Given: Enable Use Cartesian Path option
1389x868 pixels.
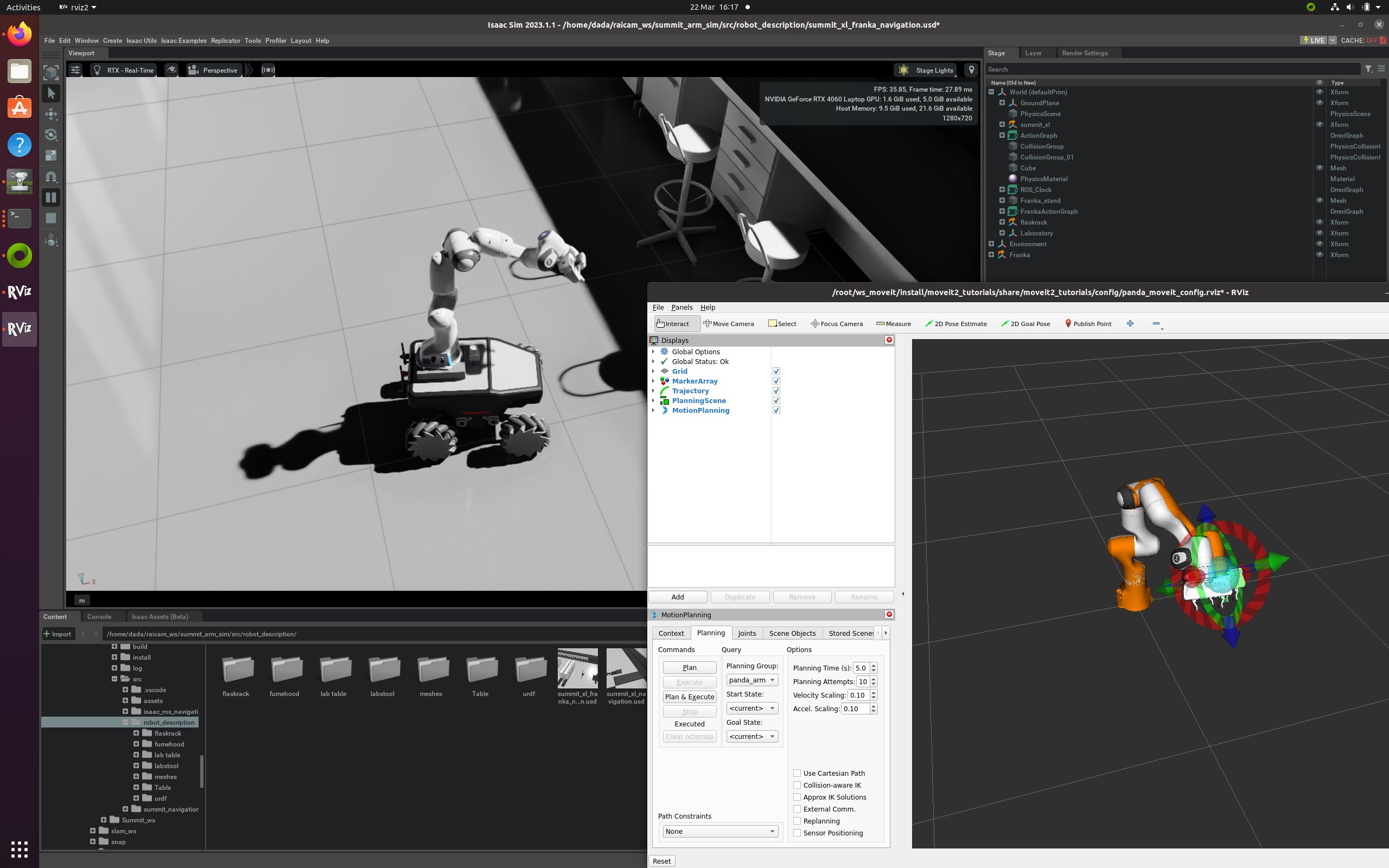Looking at the screenshot, I should (797, 773).
